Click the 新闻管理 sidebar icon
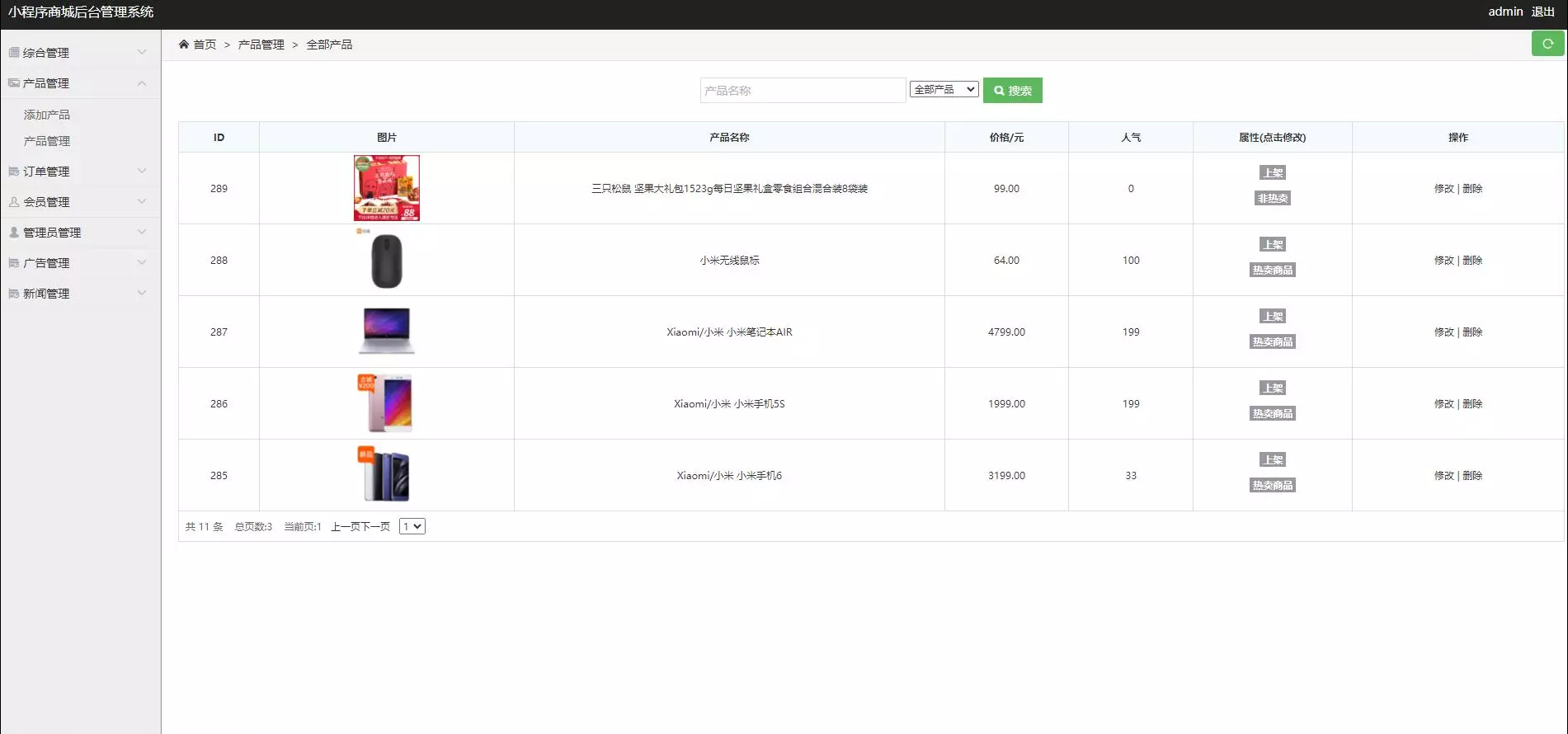This screenshot has height=734, width=1568. tap(14, 293)
